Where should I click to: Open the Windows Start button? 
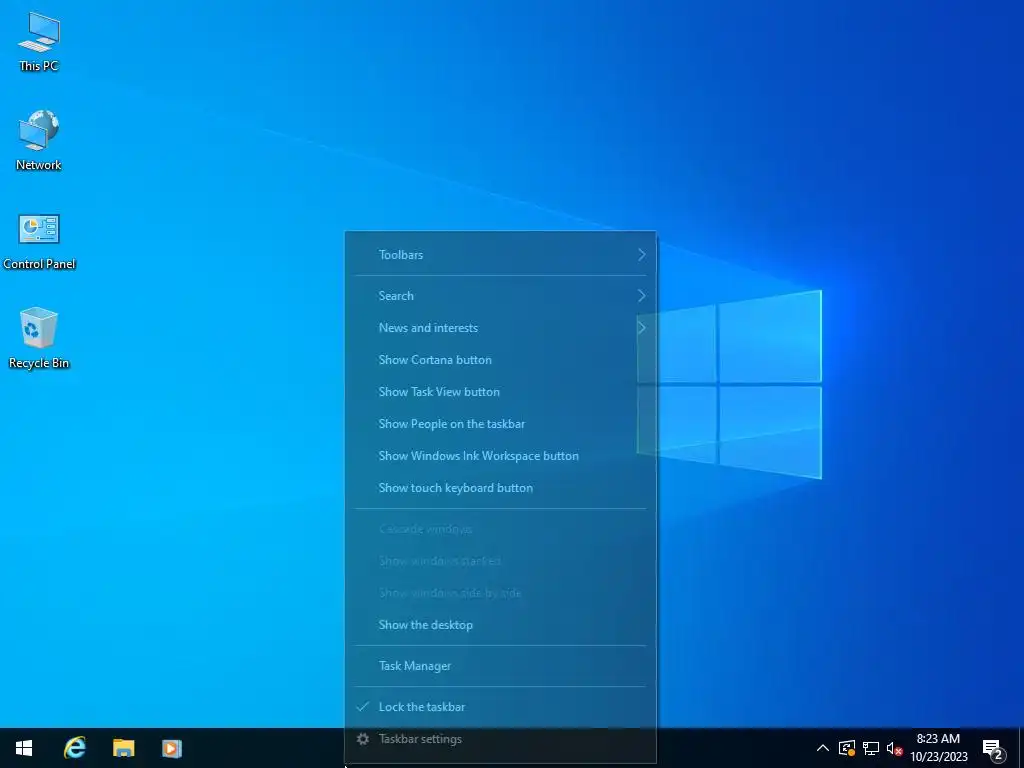24,748
